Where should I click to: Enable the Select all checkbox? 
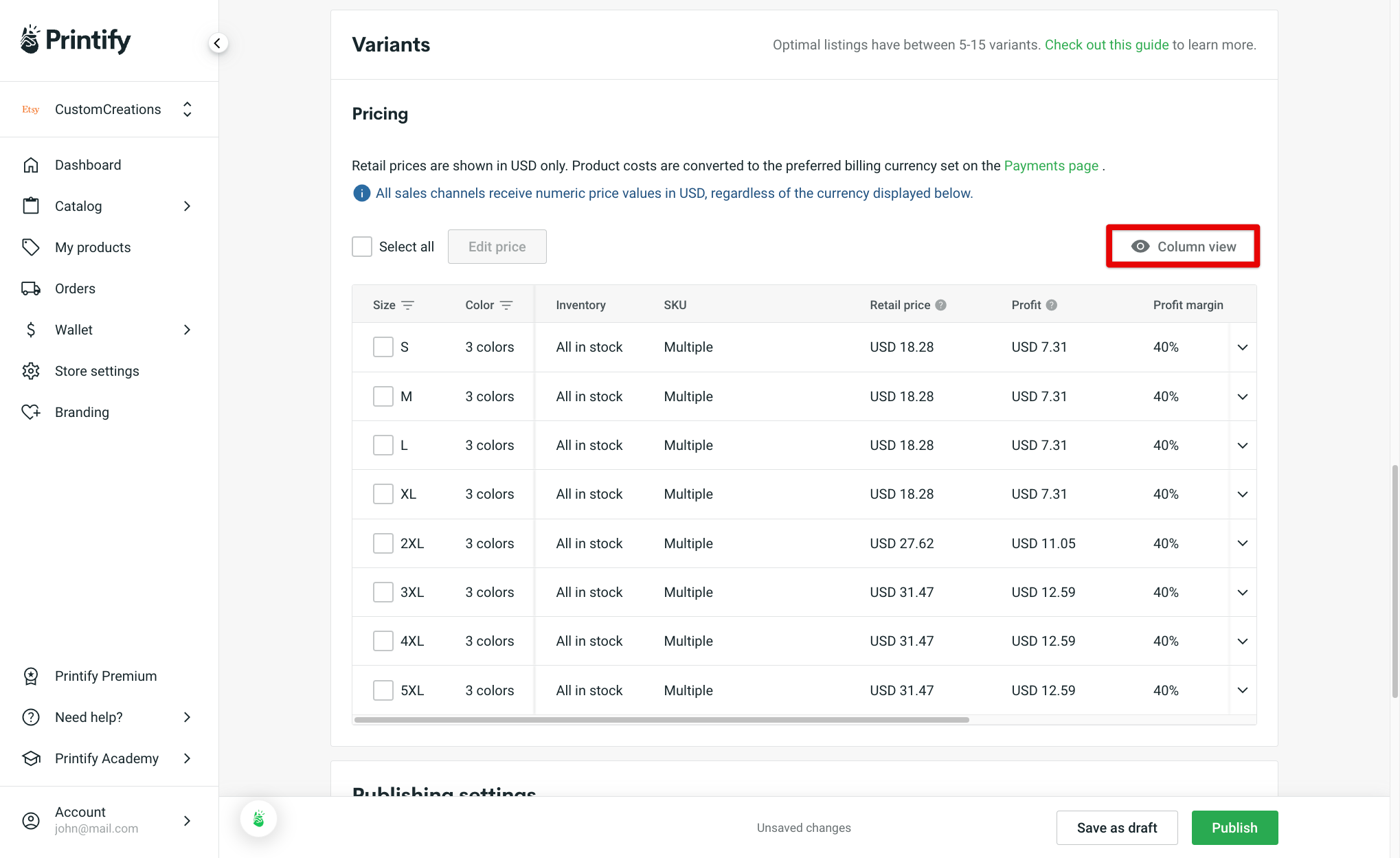pyautogui.click(x=361, y=246)
